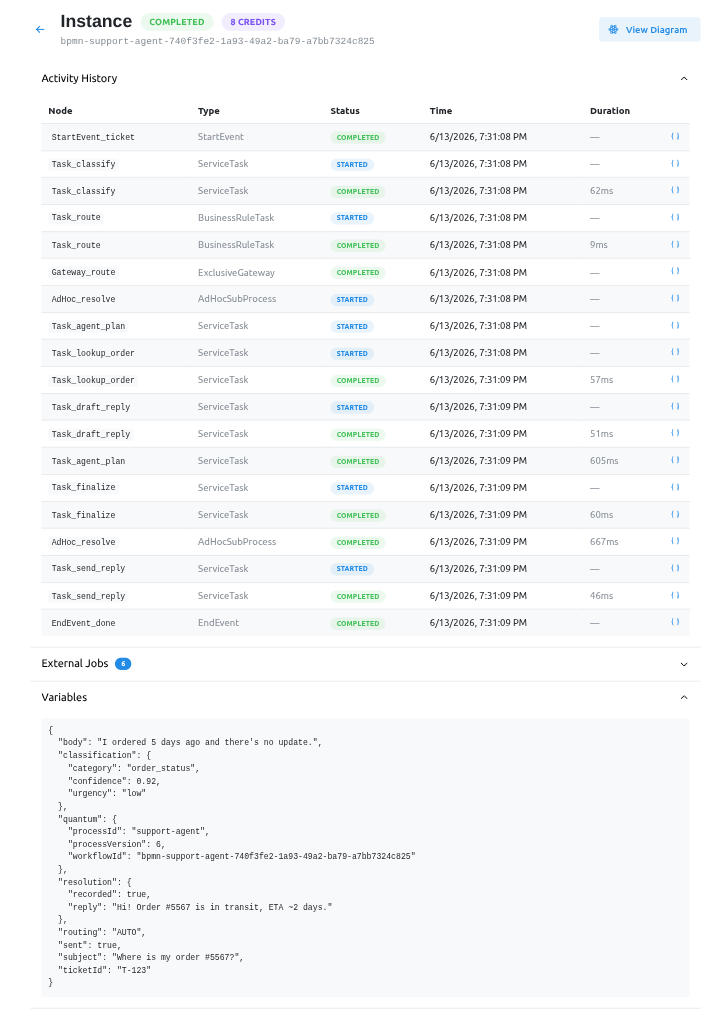The height and width of the screenshot is (1019, 715).
Task: Click the "subject" line in Variables
Action: point(150,957)
